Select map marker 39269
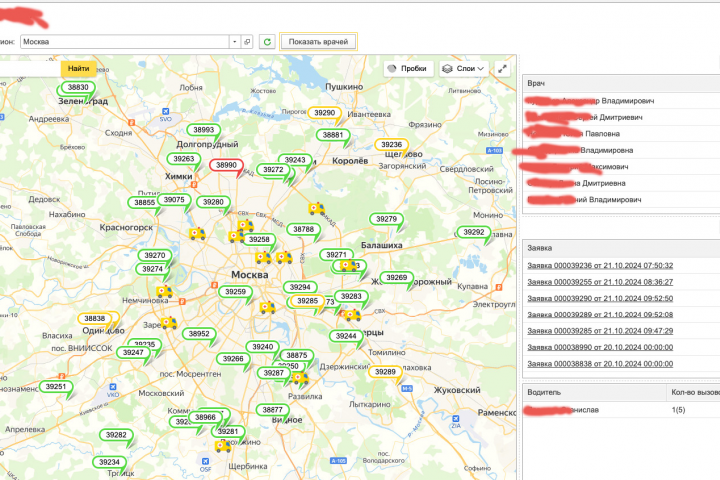Viewport: 720px width, 480px height. (397, 277)
